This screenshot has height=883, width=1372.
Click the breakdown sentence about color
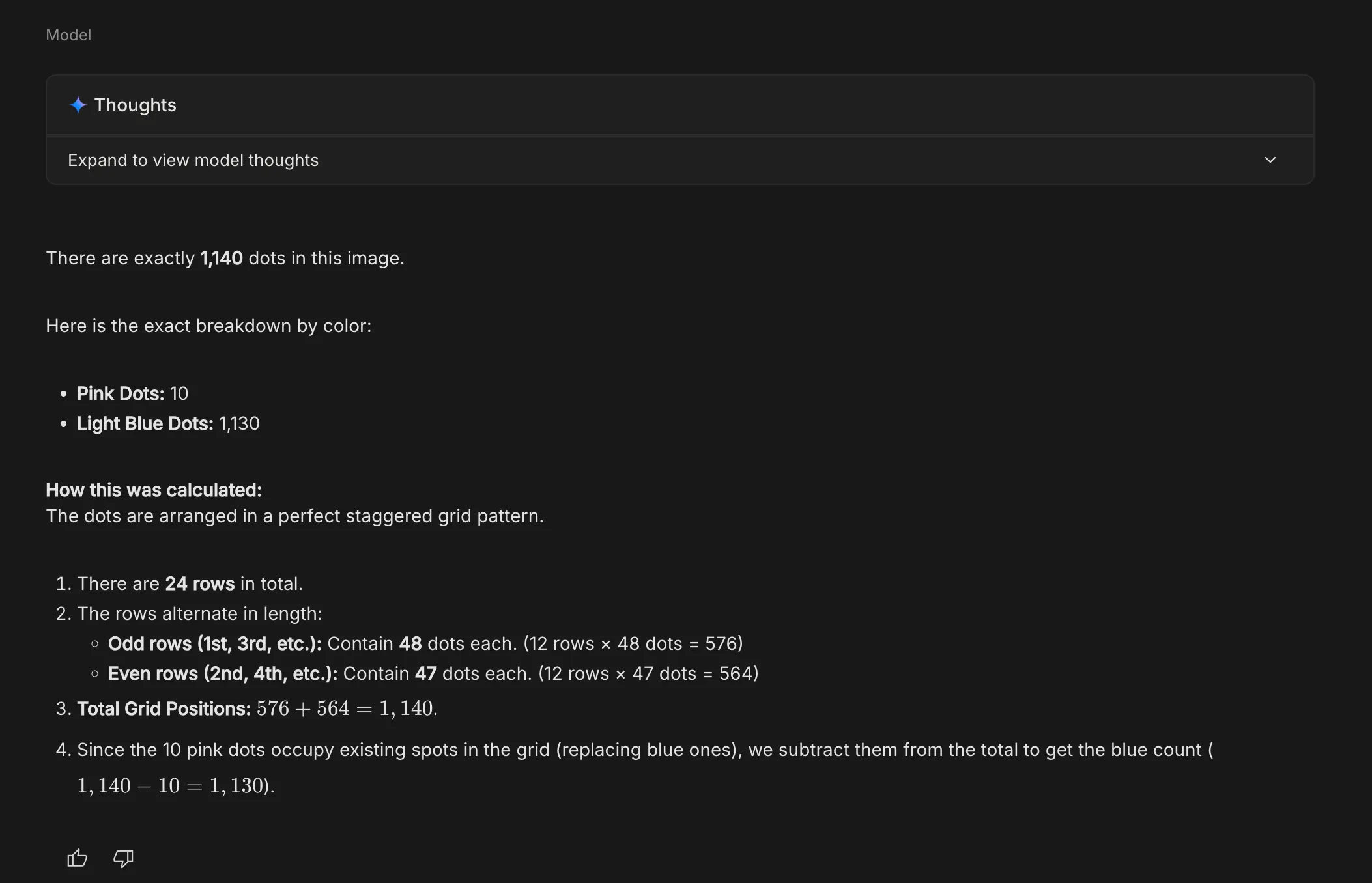[208, 326]
